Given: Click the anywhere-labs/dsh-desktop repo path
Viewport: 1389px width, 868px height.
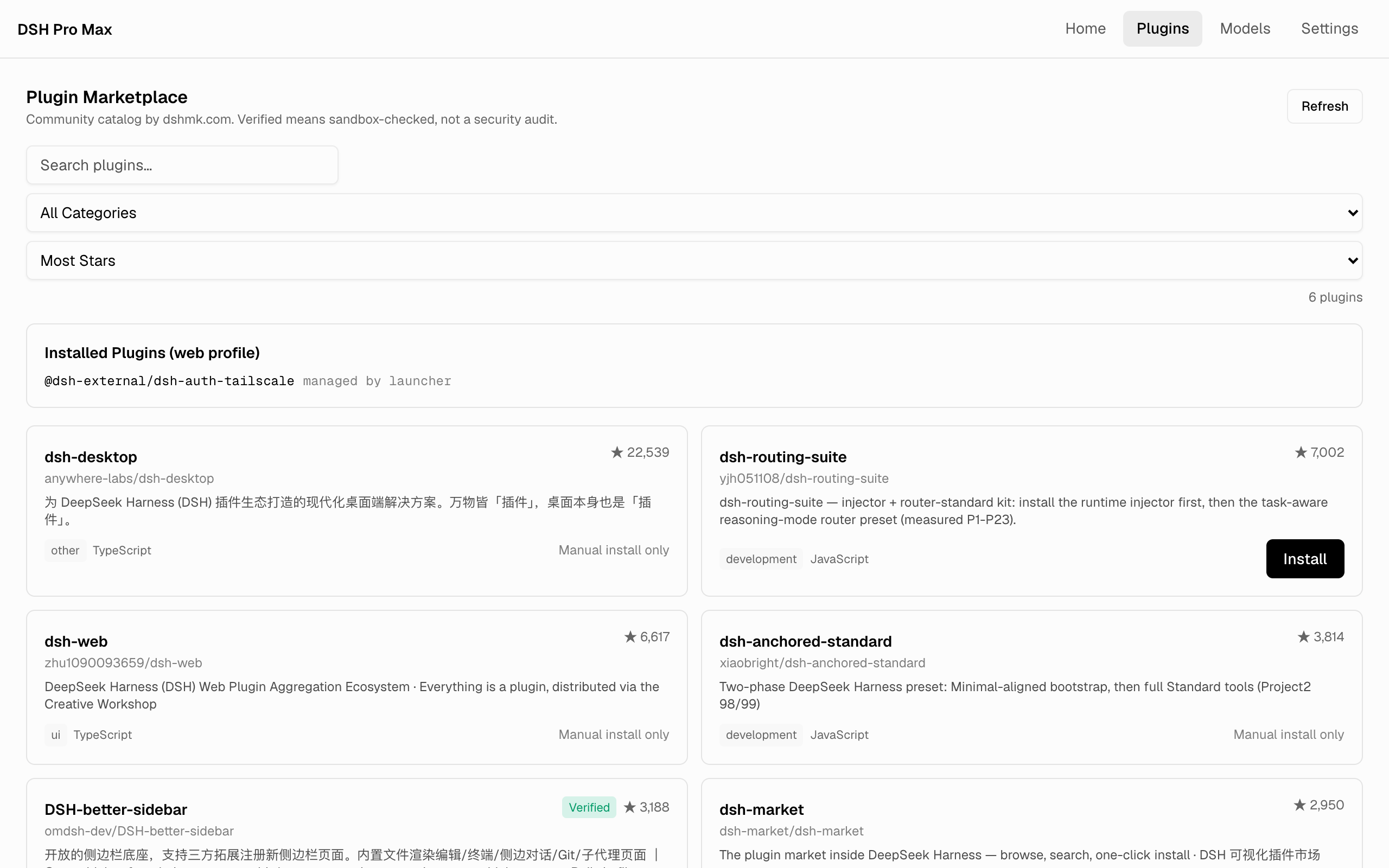Looking at the screenshot, I should (129, 478).
